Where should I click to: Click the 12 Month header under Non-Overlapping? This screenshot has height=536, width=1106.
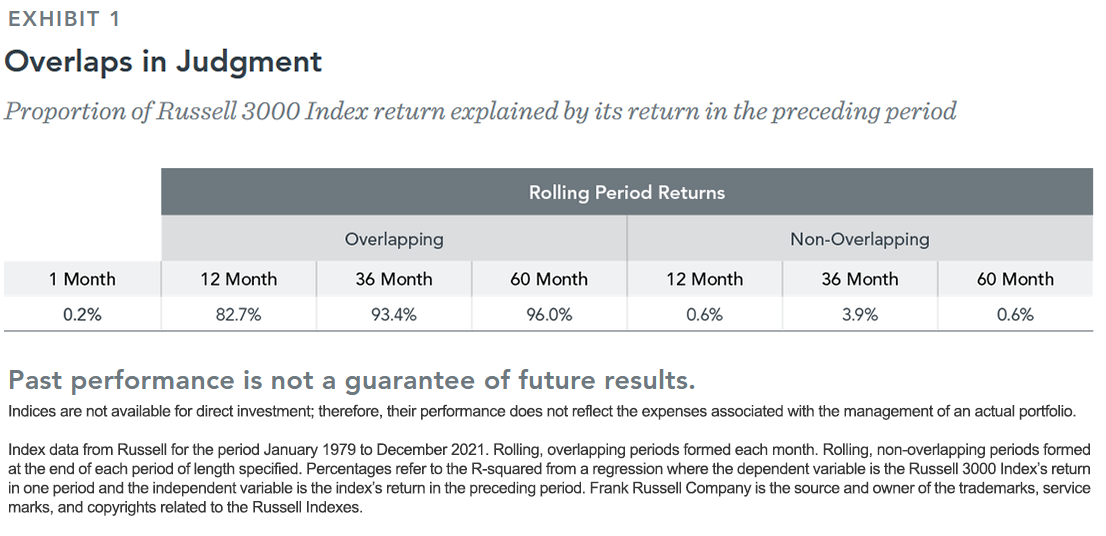point(705,279)
